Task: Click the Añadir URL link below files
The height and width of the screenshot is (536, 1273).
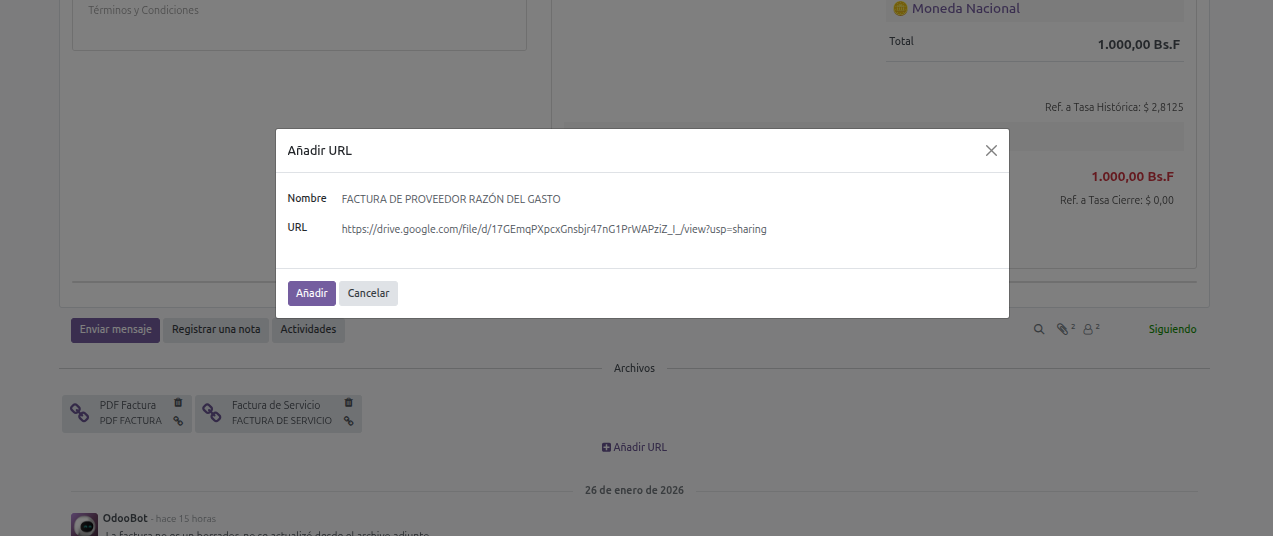Action: click(635, 447)
